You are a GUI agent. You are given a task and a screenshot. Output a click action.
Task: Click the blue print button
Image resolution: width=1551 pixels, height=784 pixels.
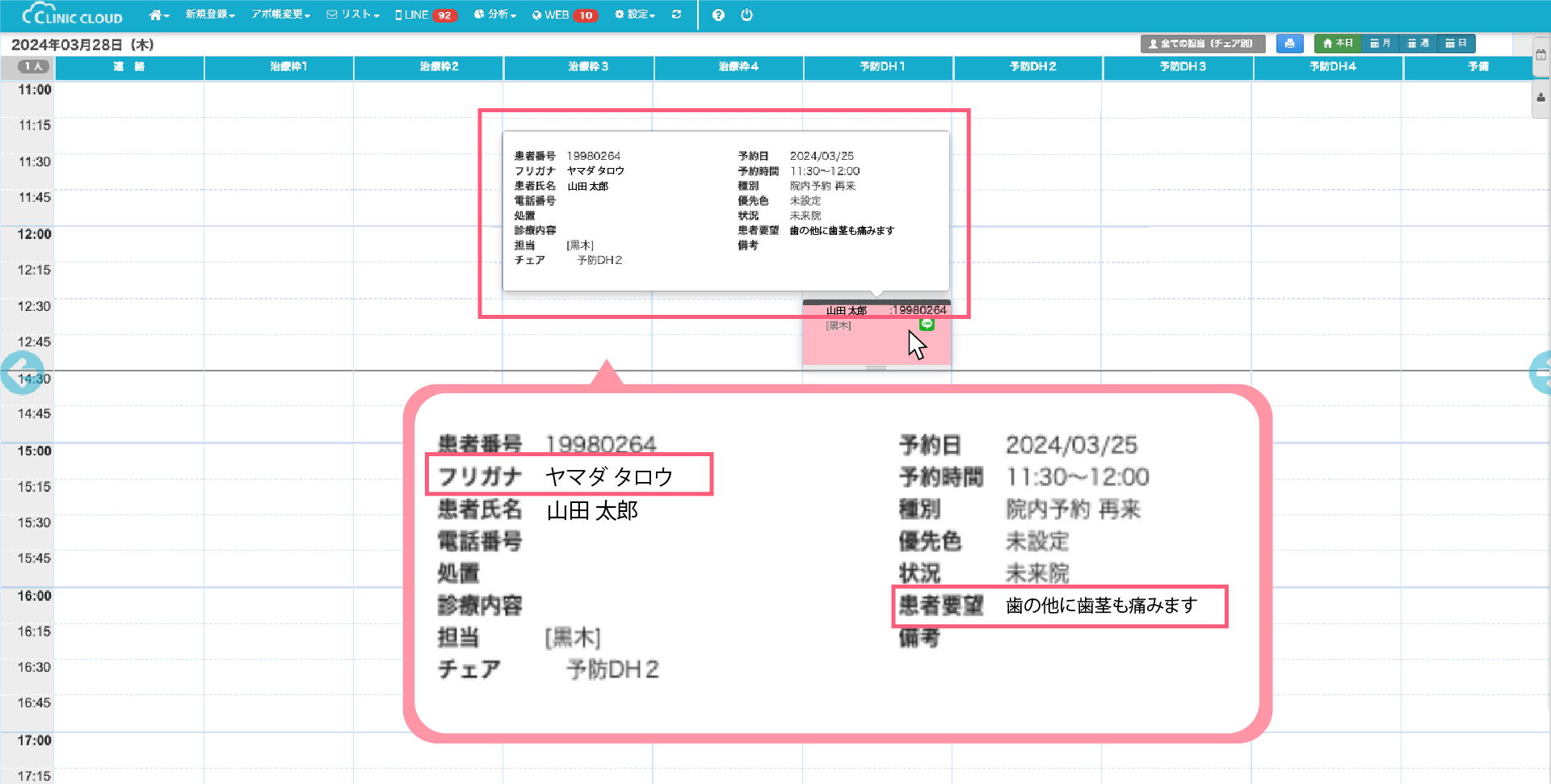pyautogui.click(x=1289, y=44)
